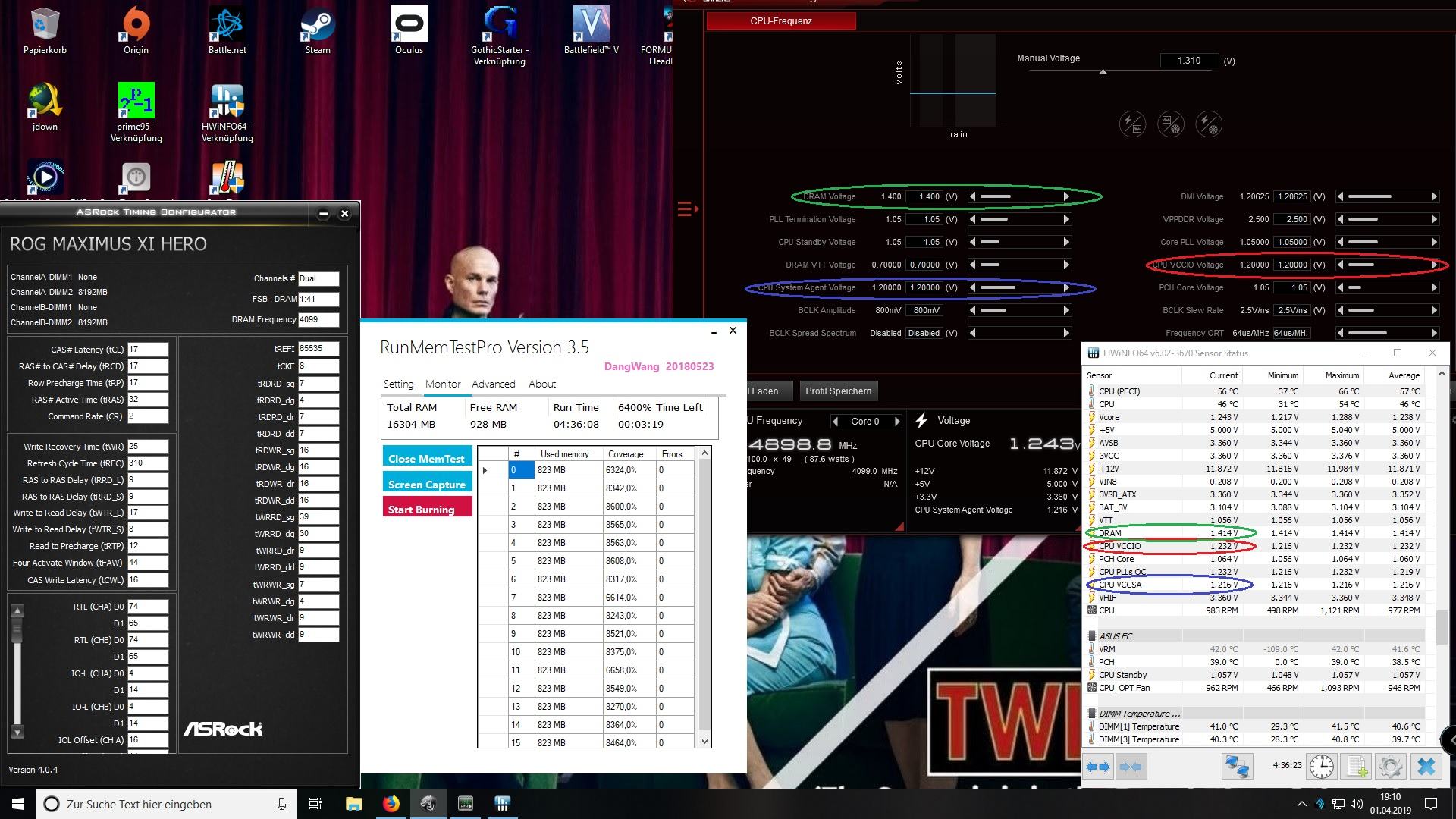Adjust PLL Termination Voltage slider
The height and width of the screenshot is (819, 1456).
(x=1019, y=219)
